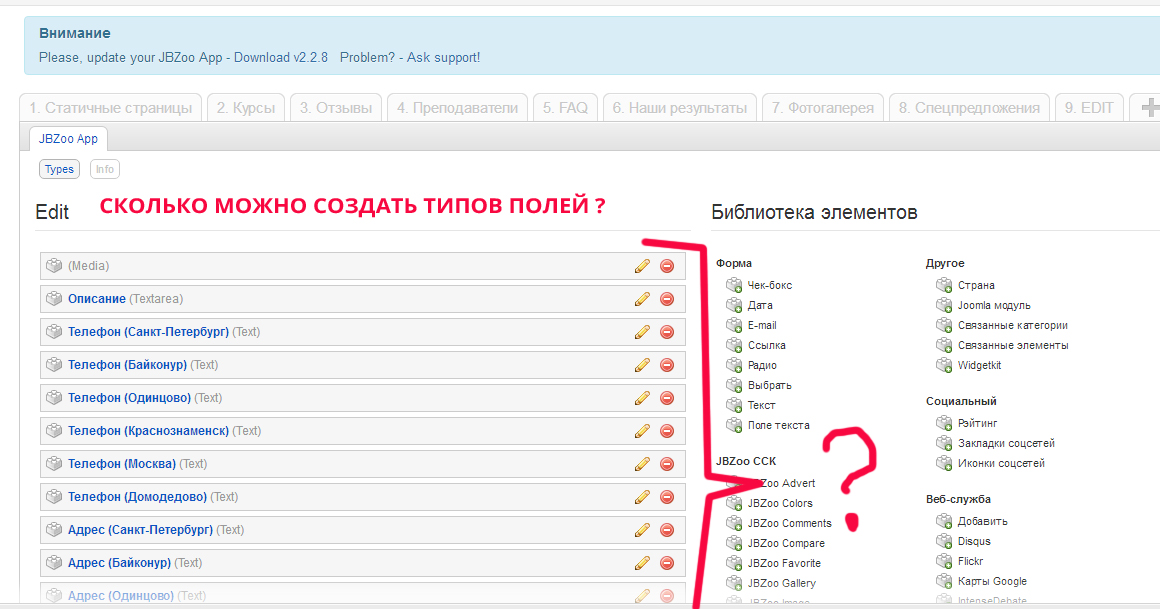This screenshot has height=609, width=1160.
Task: Click pencil edit icon for Описание field
Action: pos(642,299)
